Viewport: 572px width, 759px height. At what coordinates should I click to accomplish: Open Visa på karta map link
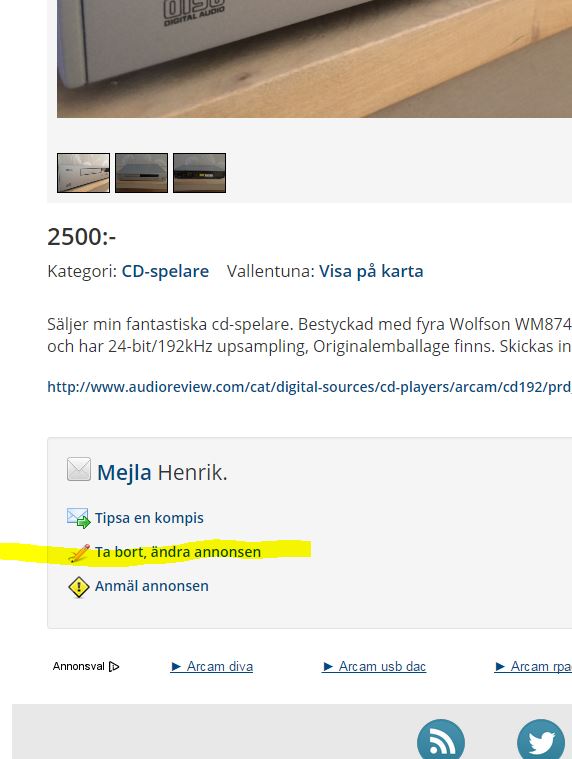[371, 271]
